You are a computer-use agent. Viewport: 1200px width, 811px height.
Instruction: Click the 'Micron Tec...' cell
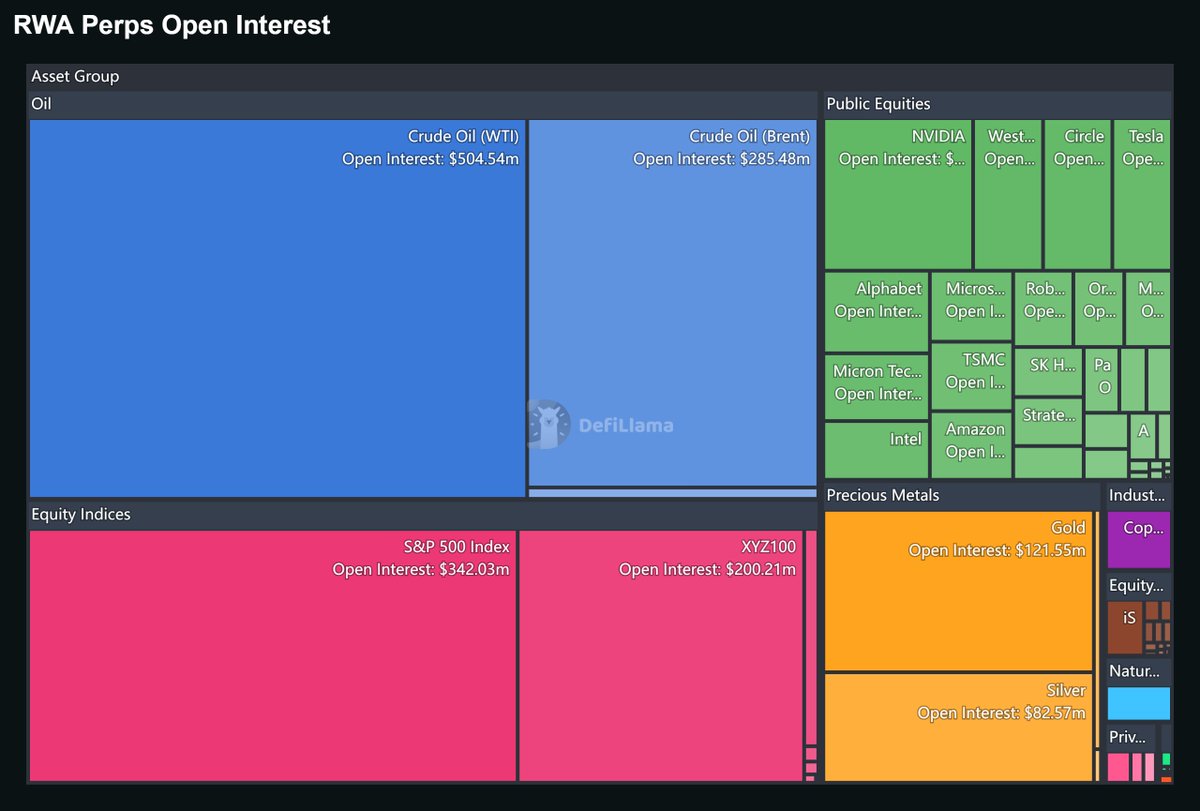pyautogui.click(x=876, y=387)
